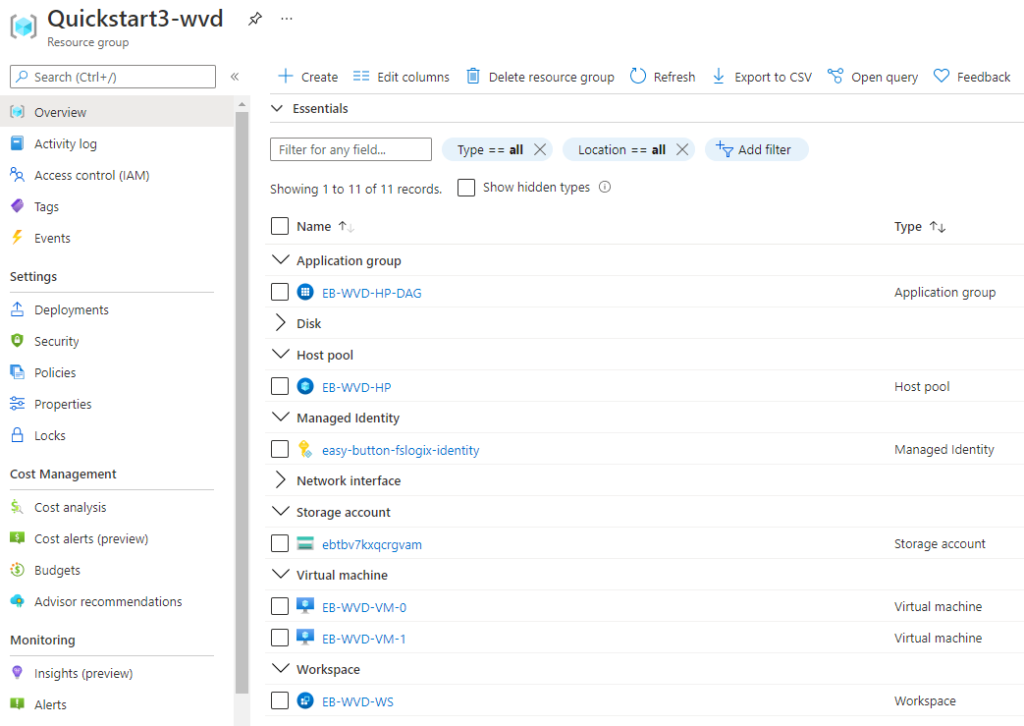This screenshot has width=1024, height=726.
Task: Collapse the Workspace group
Action: coord(281,669)
